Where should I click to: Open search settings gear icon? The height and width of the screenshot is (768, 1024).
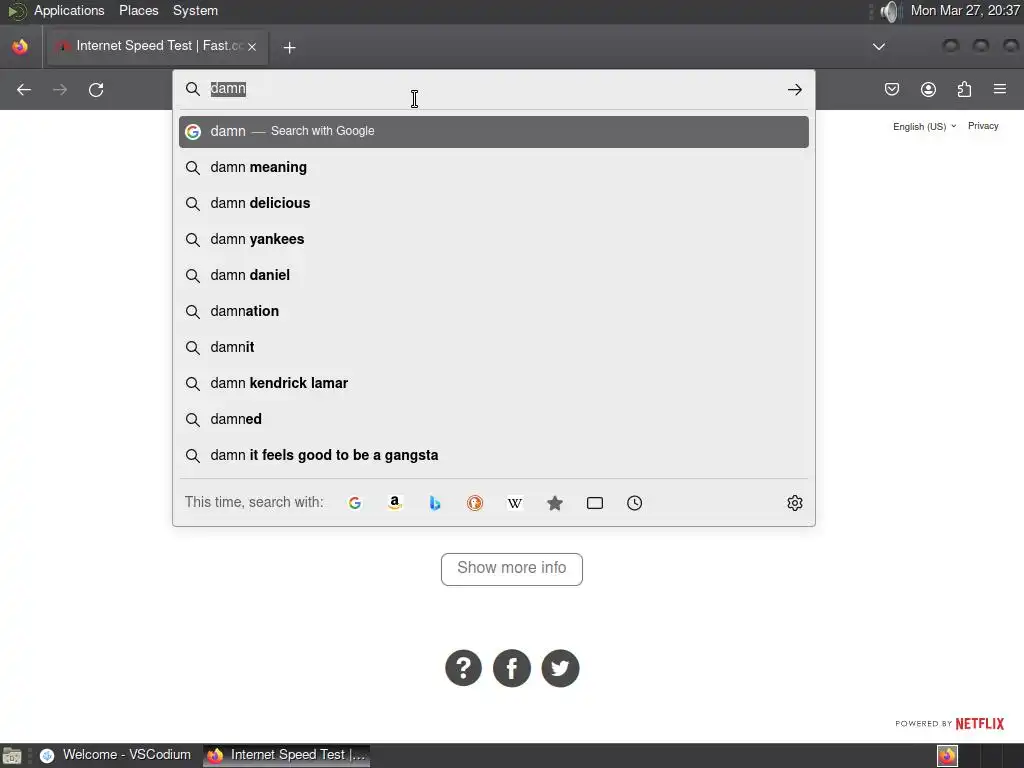pos(794,503)
